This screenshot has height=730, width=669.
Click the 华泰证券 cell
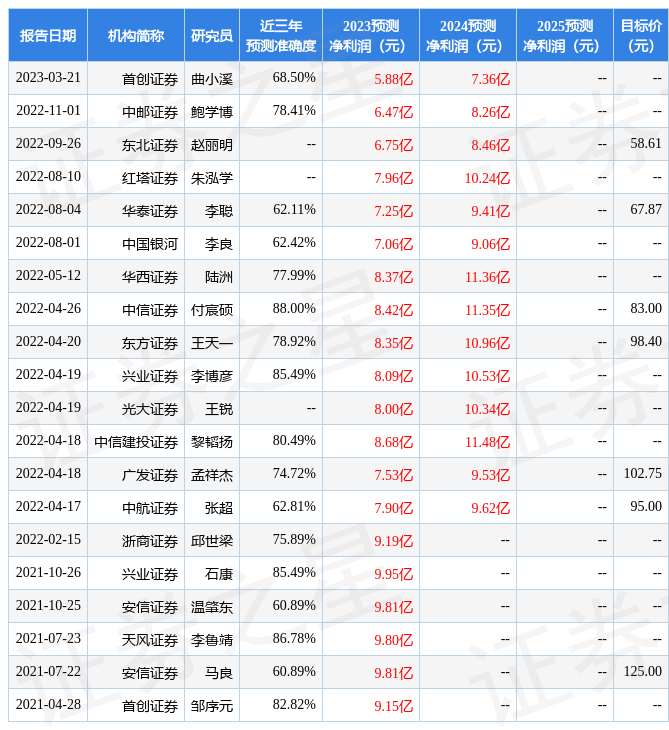coord(150,211)
